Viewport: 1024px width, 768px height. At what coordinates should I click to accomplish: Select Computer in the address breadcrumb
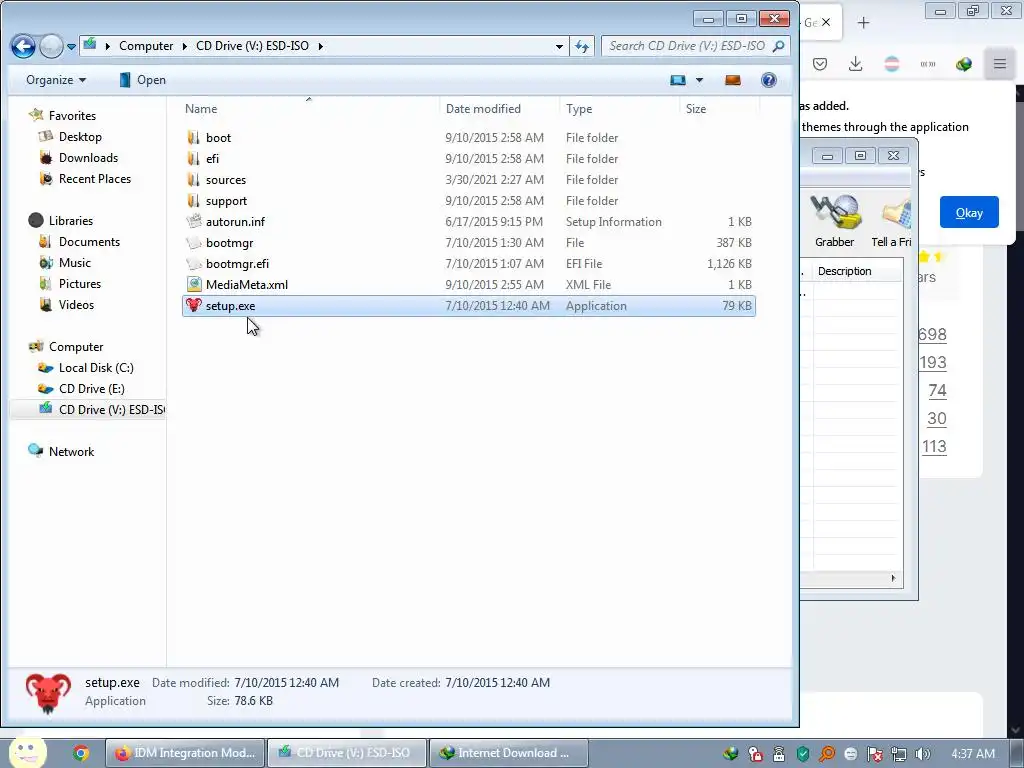point(146,46)
